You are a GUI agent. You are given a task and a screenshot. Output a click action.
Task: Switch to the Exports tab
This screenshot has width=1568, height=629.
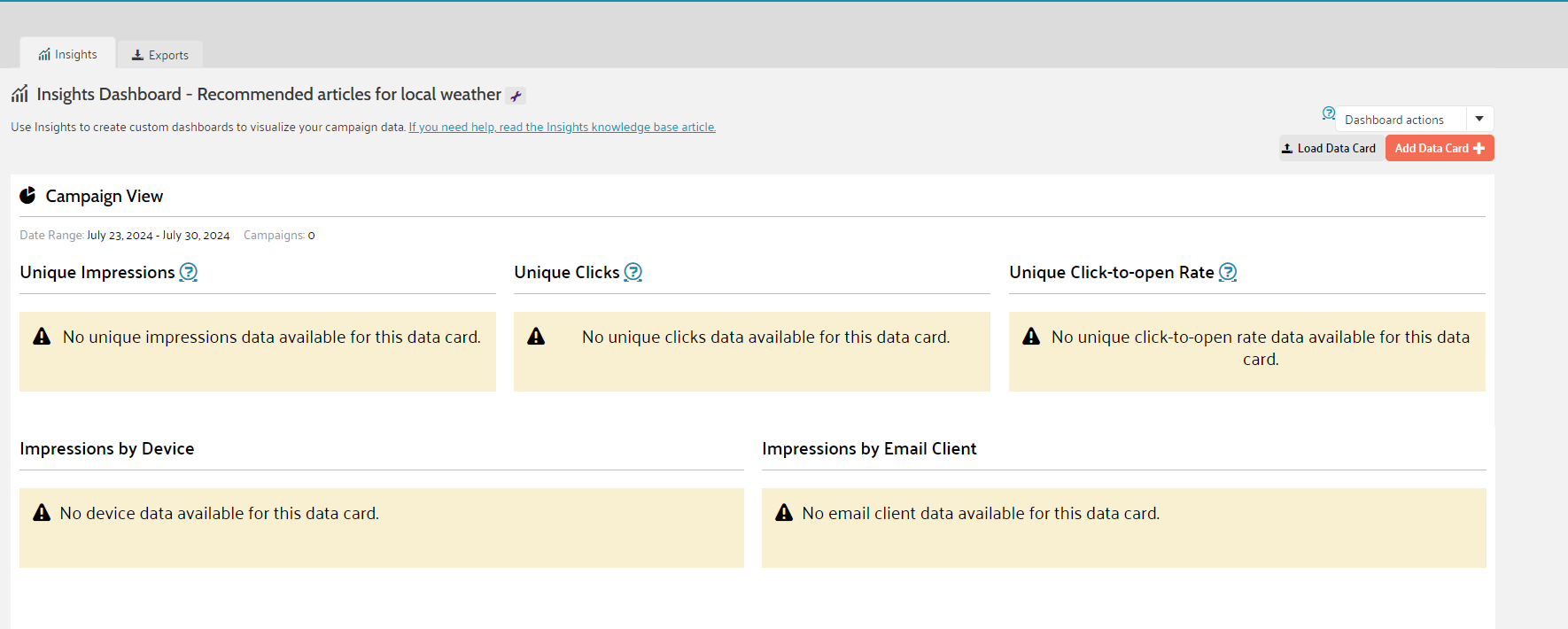click(x=160, y=55)
